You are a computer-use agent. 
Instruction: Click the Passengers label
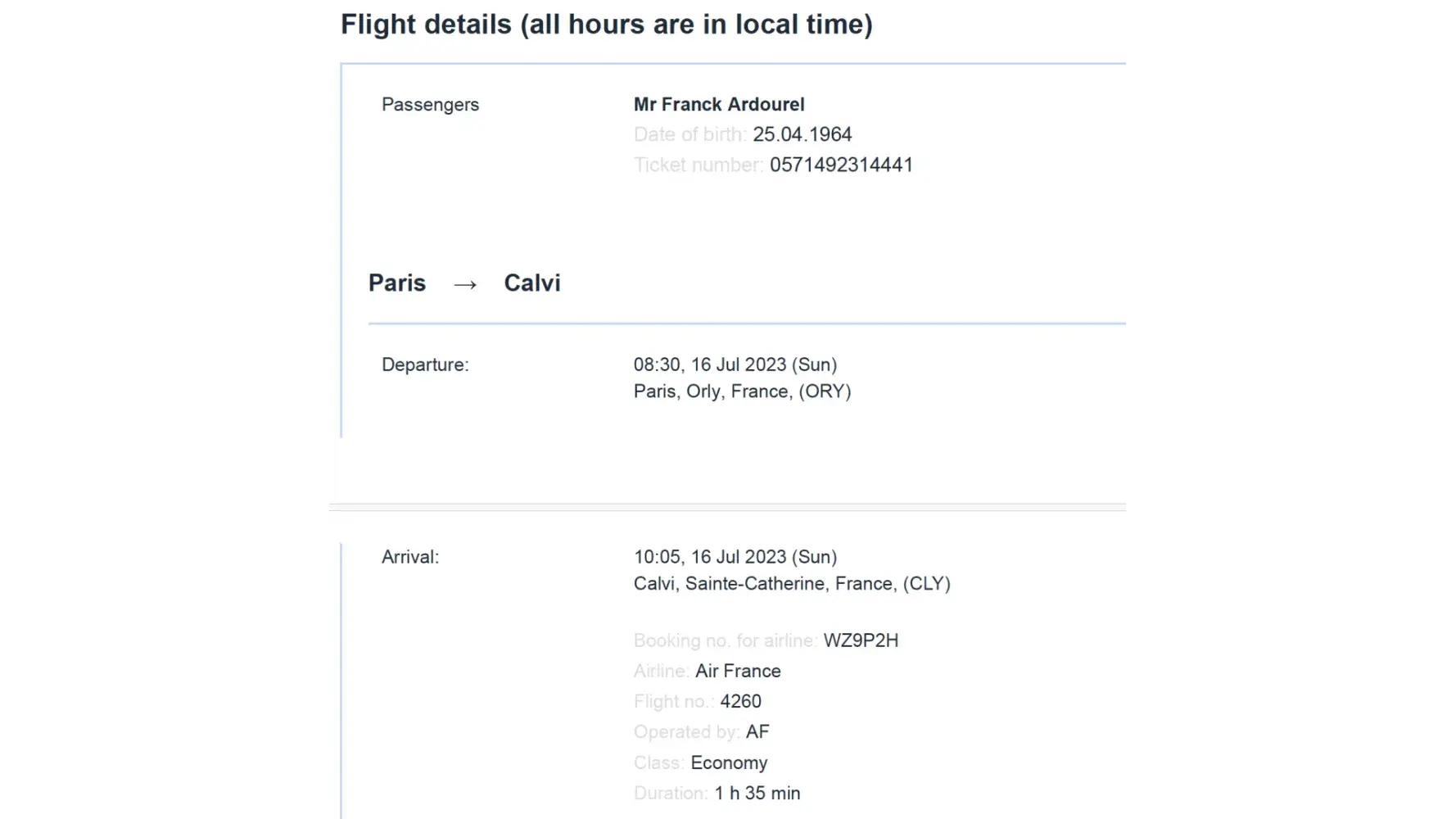click(x=430, y=105)
